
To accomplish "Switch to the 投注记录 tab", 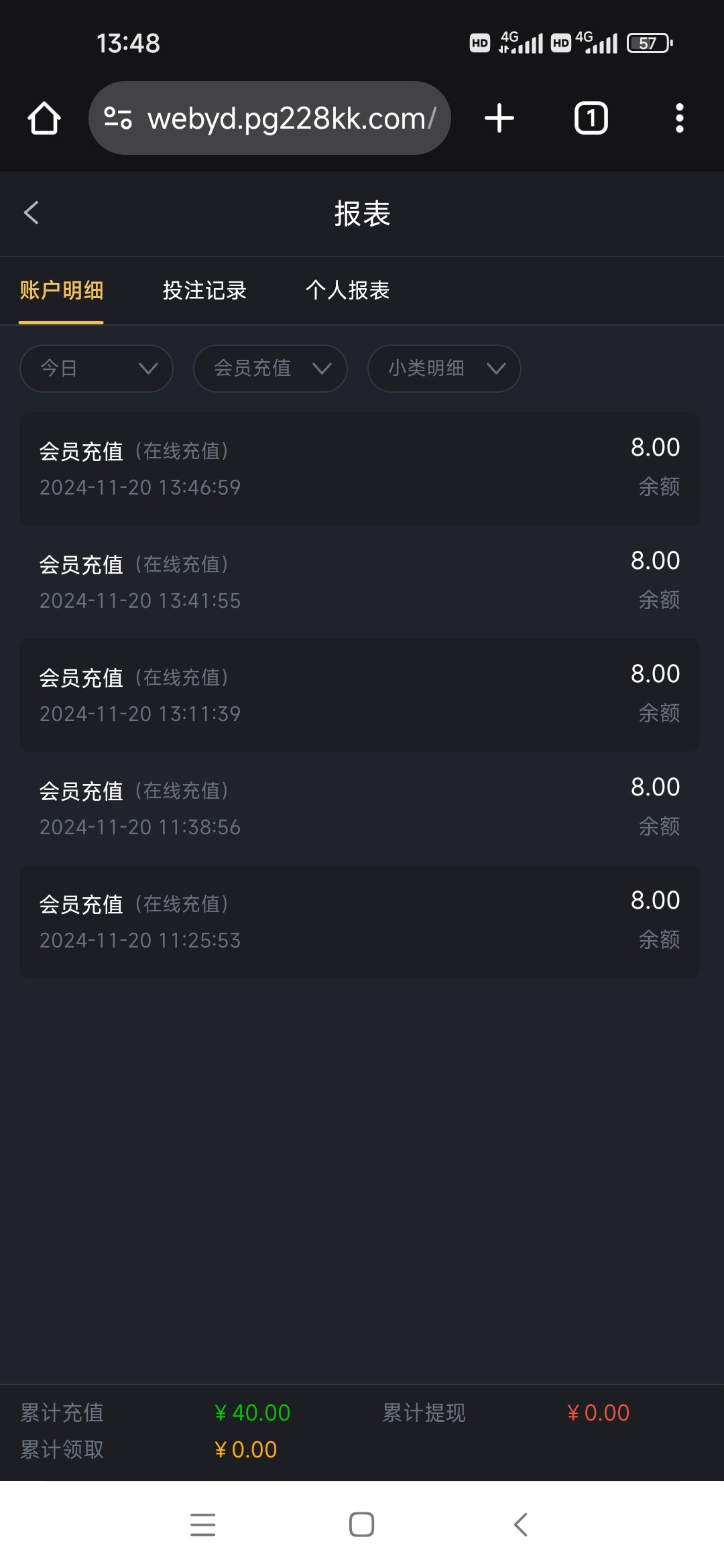I will click(204, 290).
